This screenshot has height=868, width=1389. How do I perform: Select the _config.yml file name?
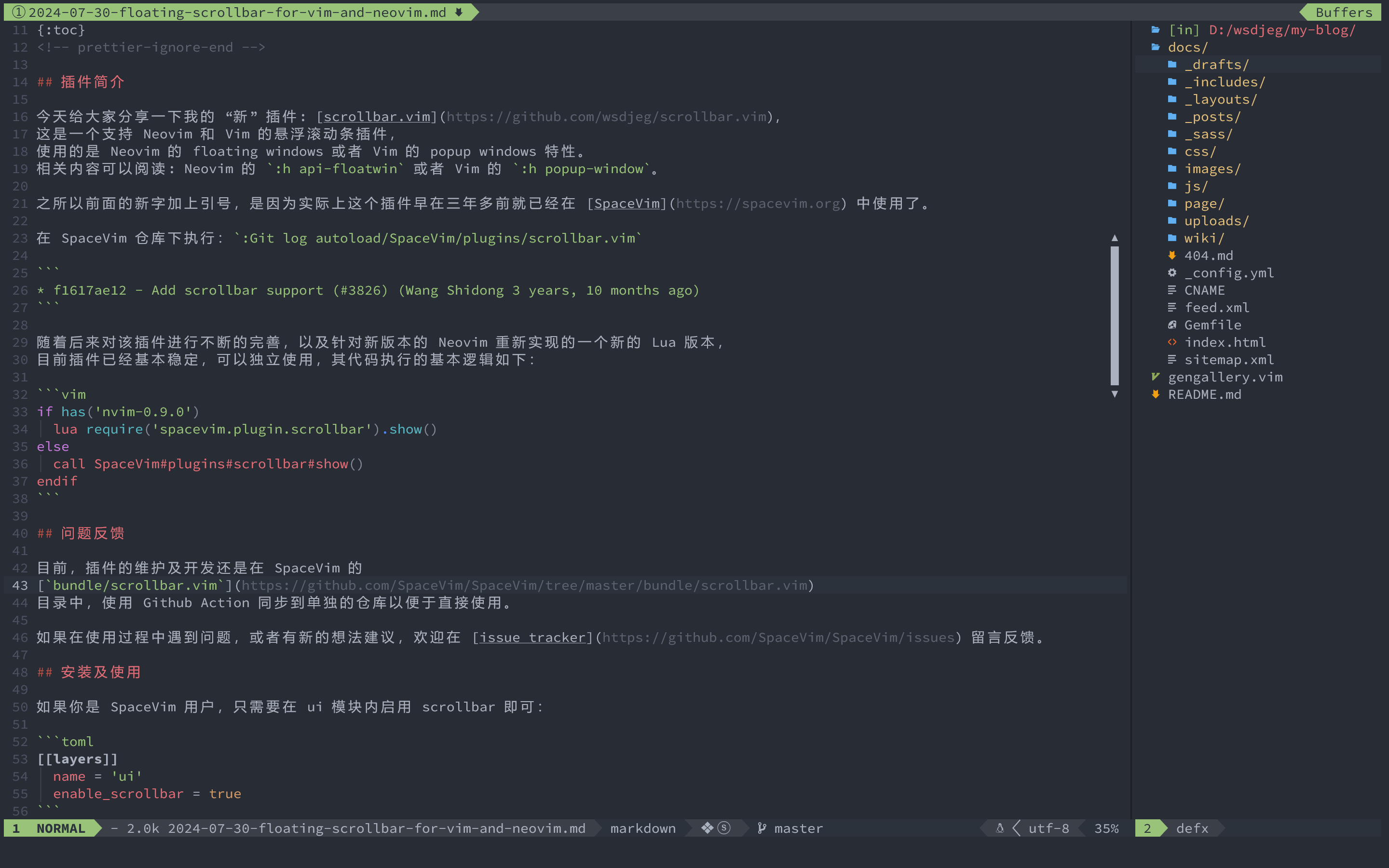point(1229,272)
